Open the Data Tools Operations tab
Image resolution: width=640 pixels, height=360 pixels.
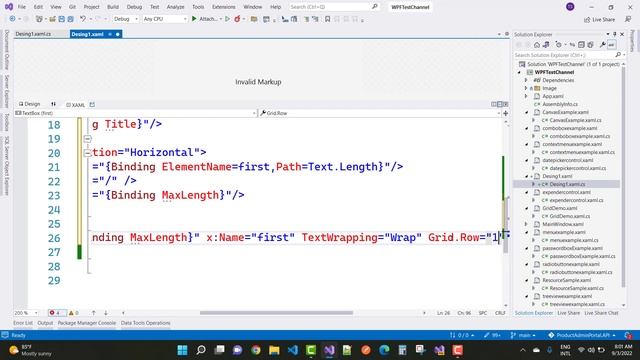pyautogui.click(x=146, y=323)
